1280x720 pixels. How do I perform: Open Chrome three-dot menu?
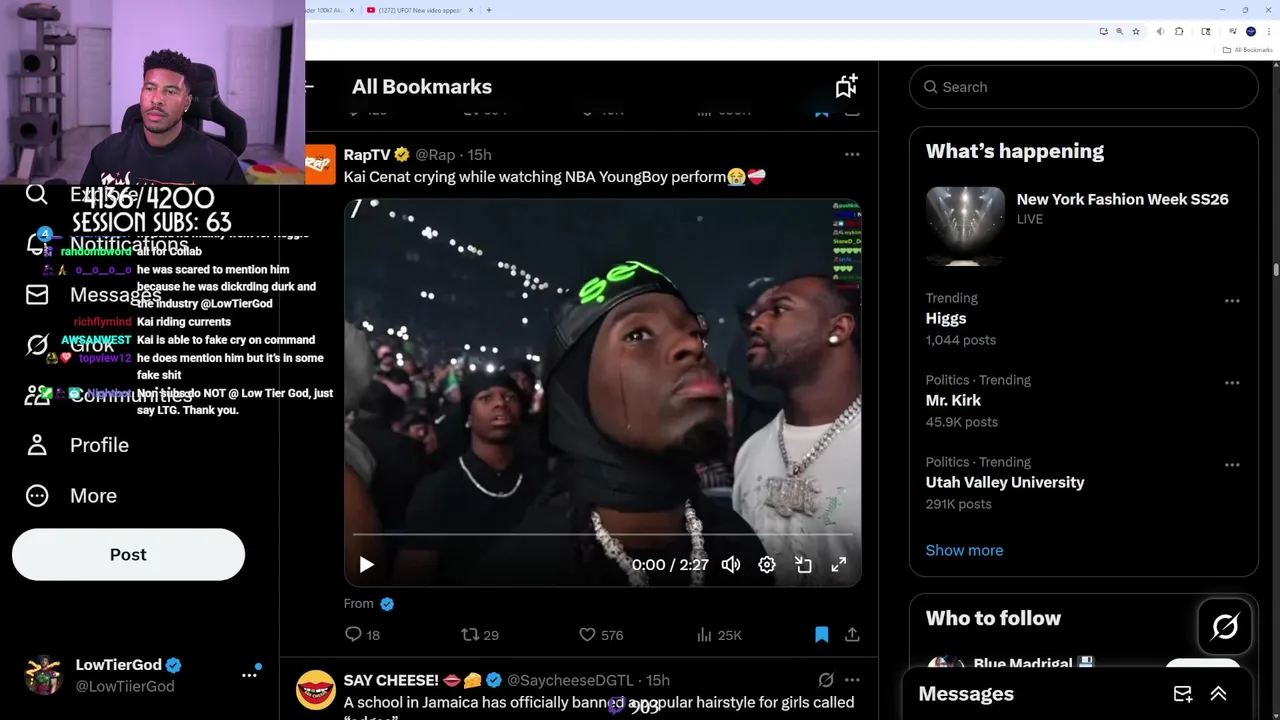click(x=1268, y=31)
